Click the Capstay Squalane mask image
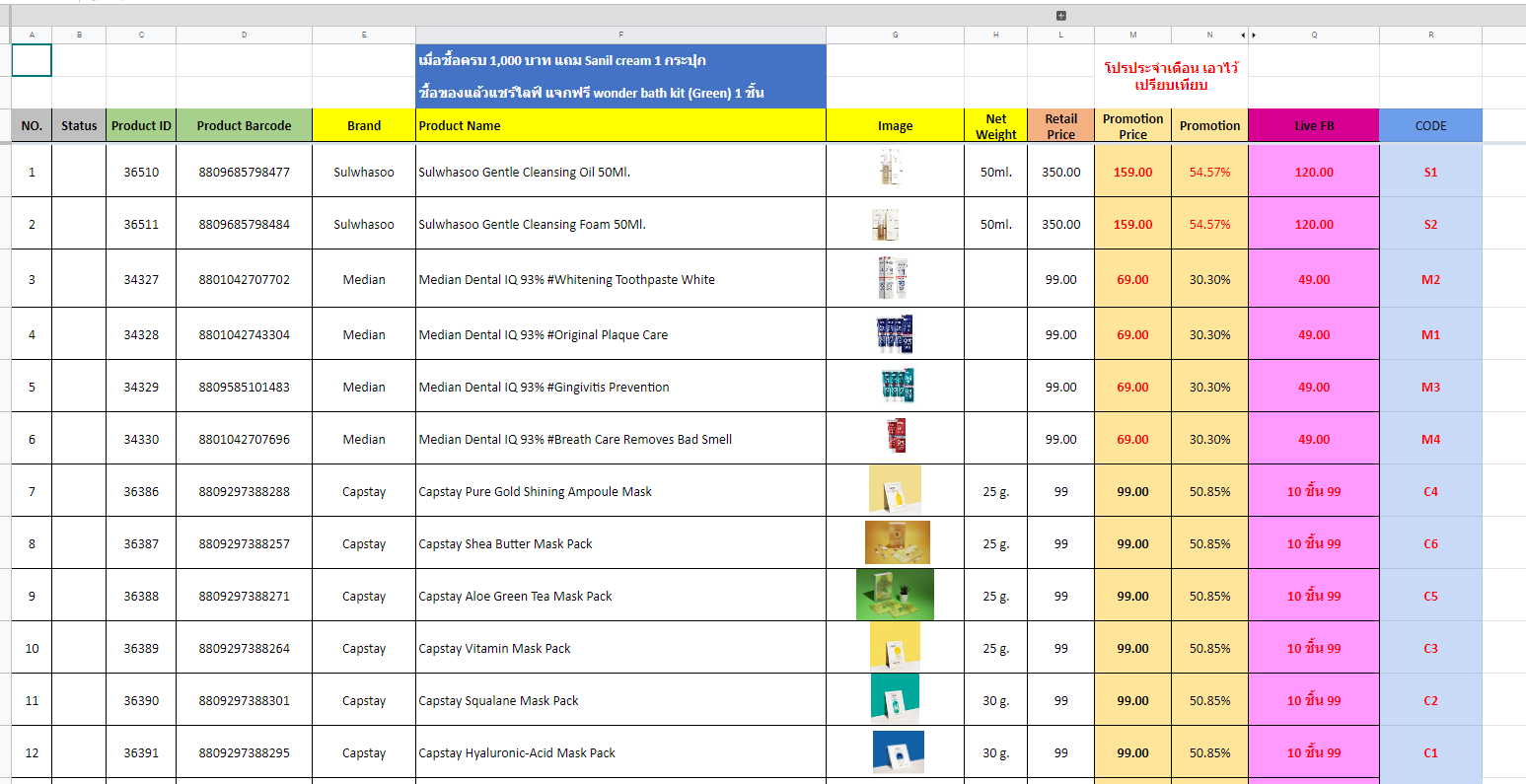1526x784 pixels. (x=895, y=699)
